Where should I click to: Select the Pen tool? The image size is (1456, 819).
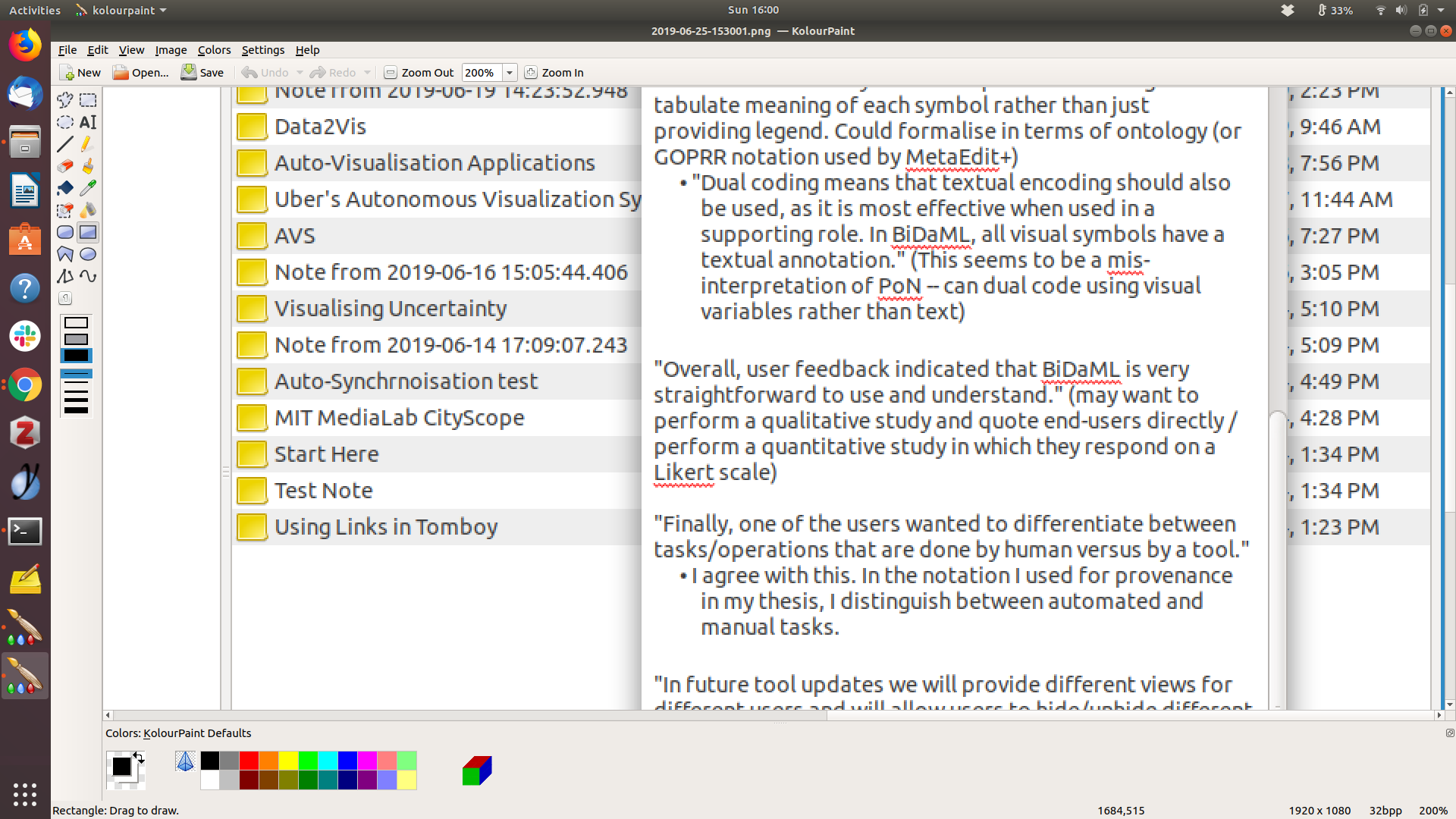[x=88, y=144]
